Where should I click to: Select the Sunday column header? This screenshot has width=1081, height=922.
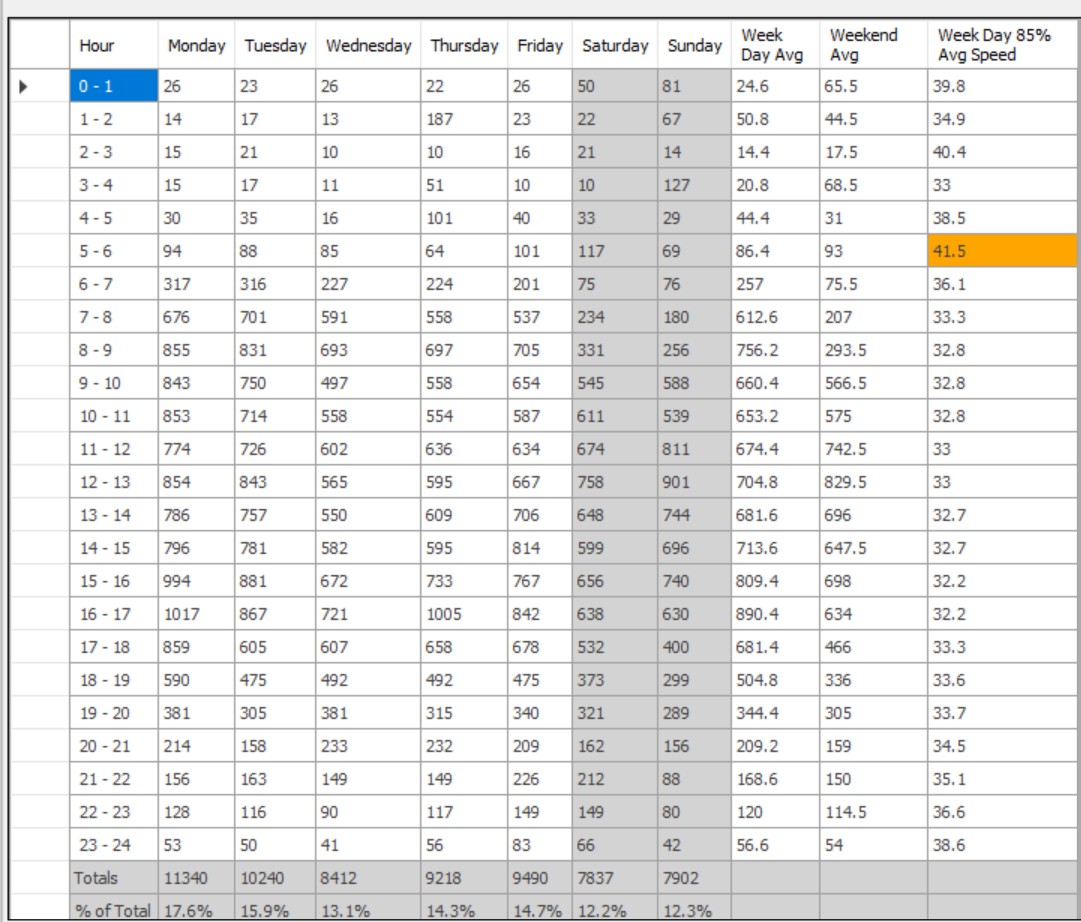(x=694, y=46)
